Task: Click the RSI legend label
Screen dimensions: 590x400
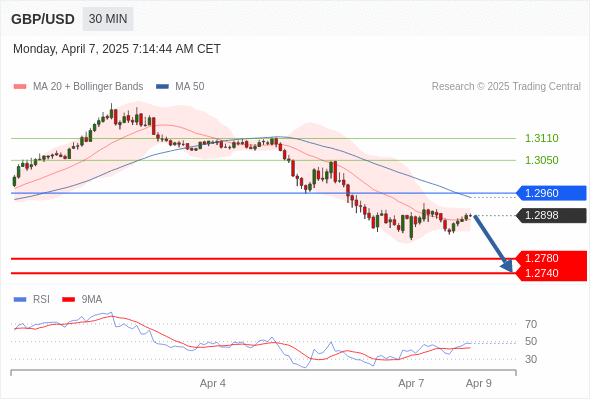Action: click(x=41, y=300)
